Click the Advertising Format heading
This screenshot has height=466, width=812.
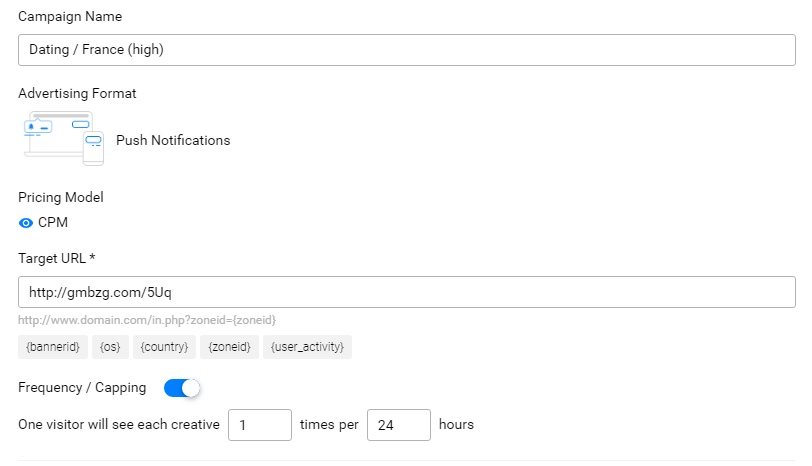point(77,94)
